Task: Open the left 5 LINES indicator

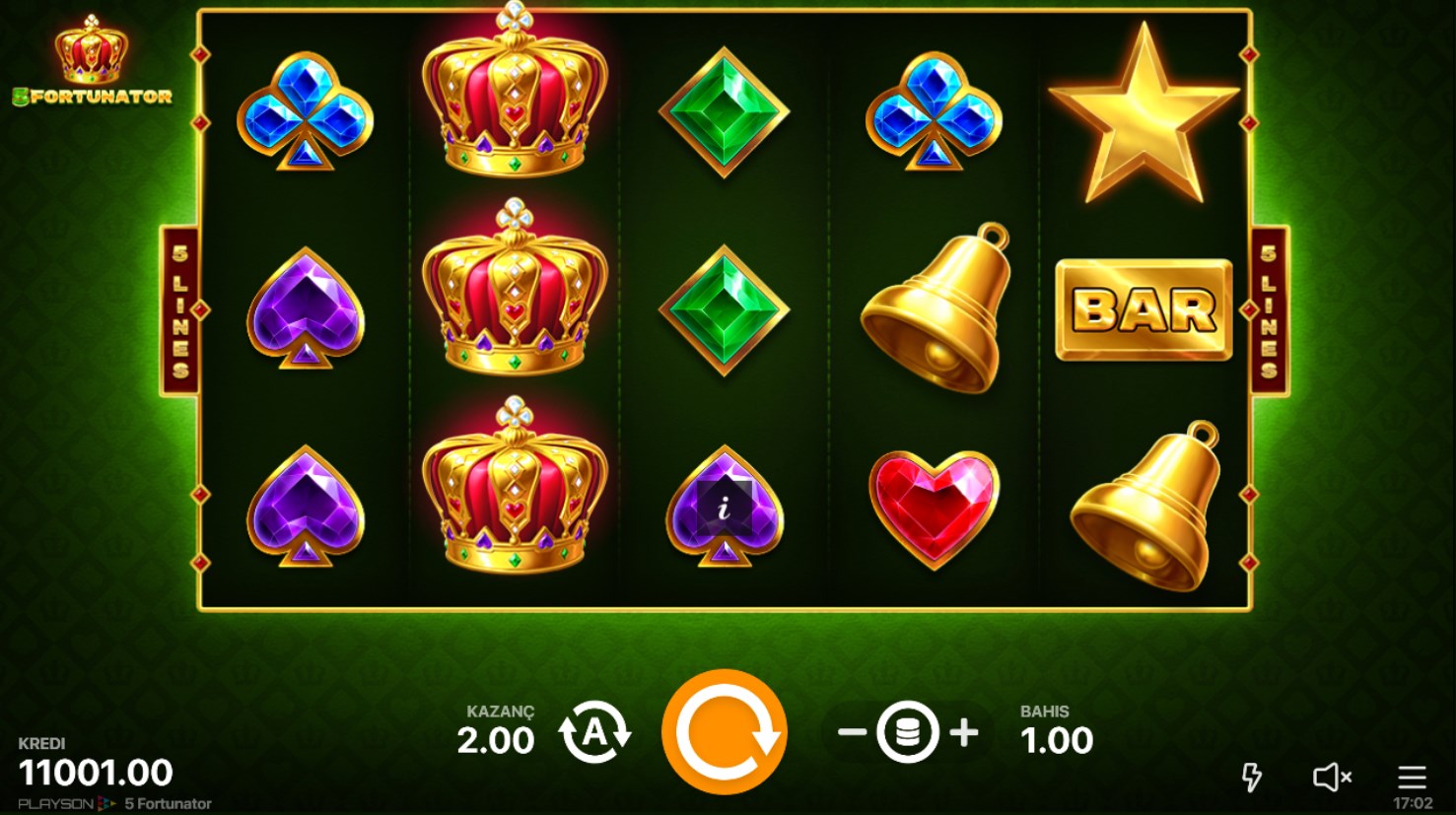Action: tap(180, 310)
